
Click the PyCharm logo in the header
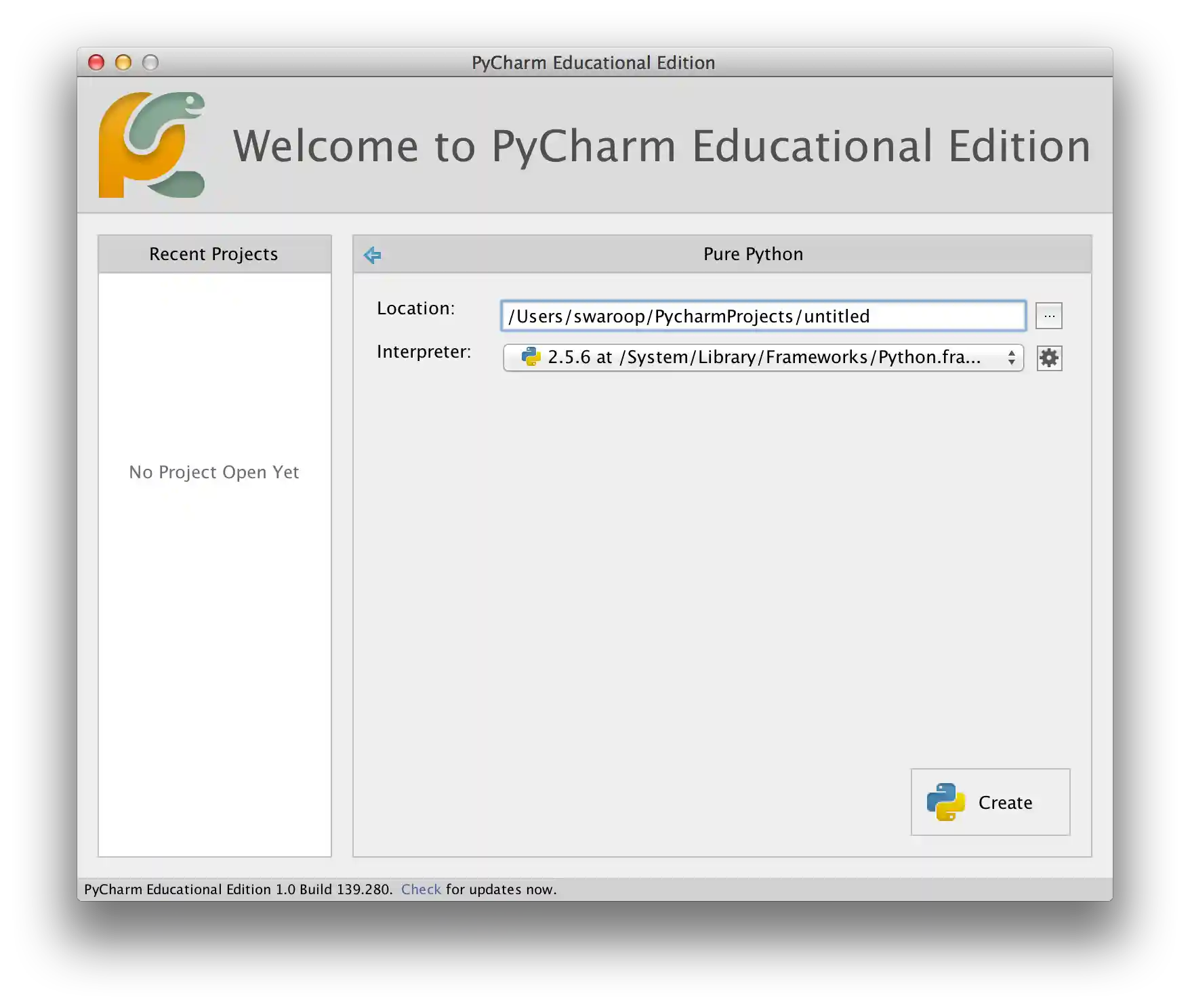click(x=152, y=146)
